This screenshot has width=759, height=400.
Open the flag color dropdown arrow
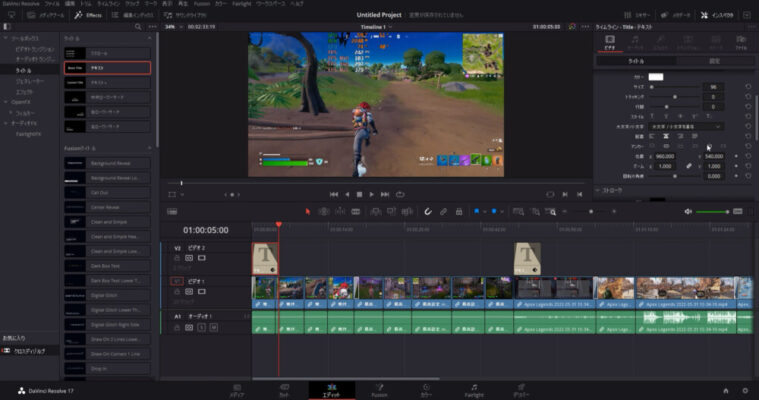[484, 212]
